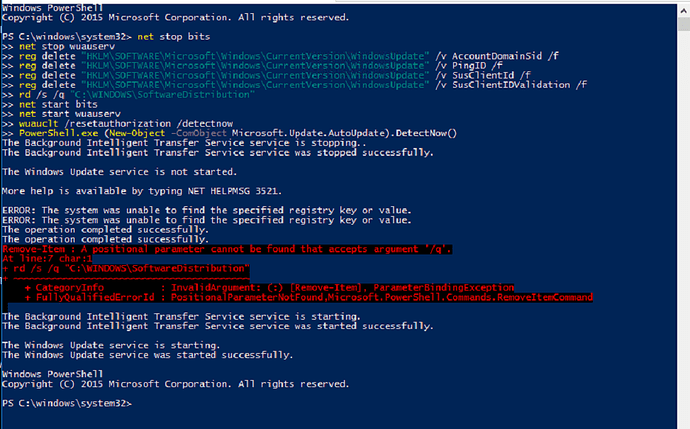Click the empty scrollbar track below thumb
Screen dimensions: 690x429
(683, 229)
